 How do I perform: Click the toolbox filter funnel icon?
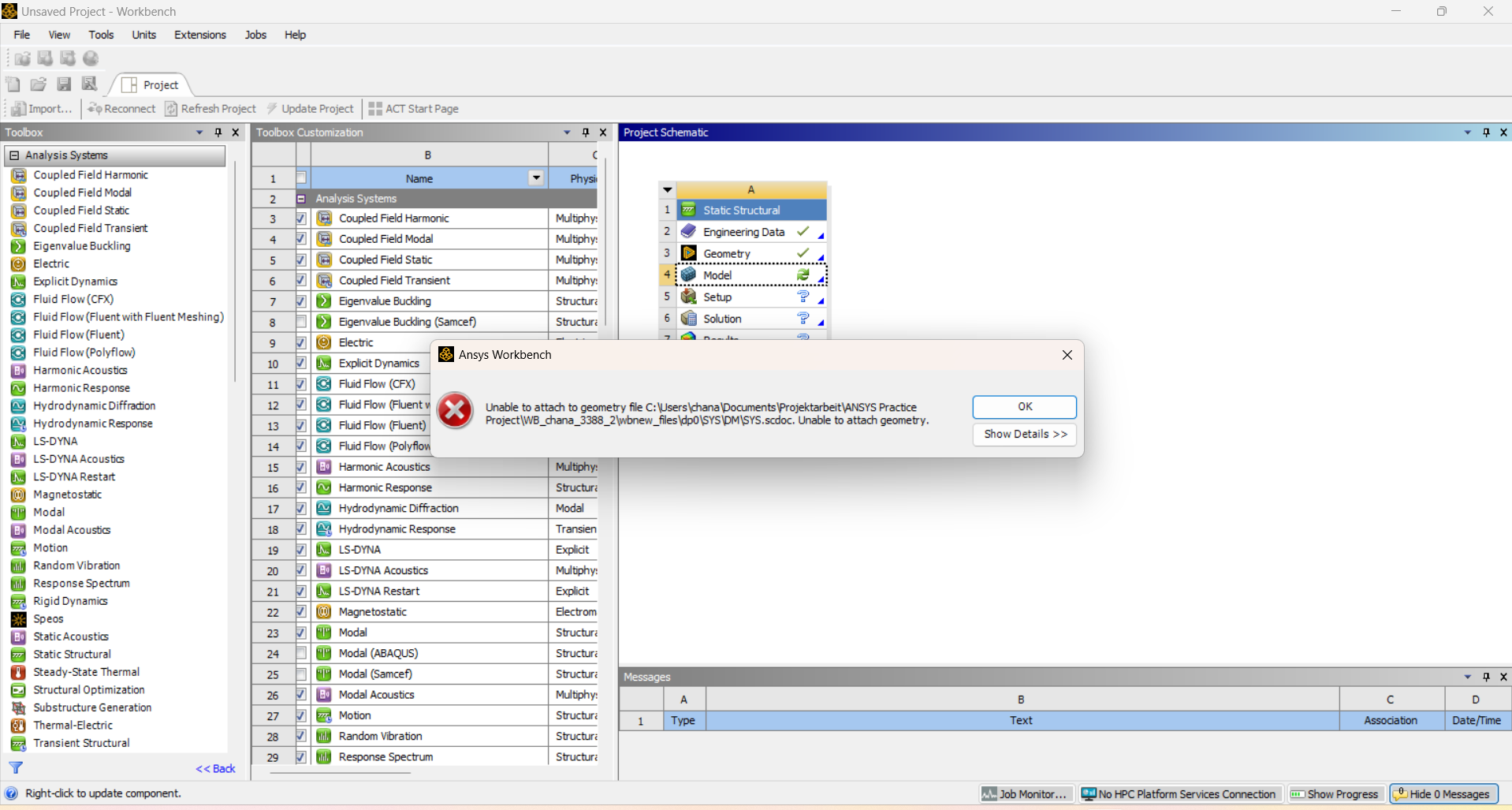pos(16,767)
